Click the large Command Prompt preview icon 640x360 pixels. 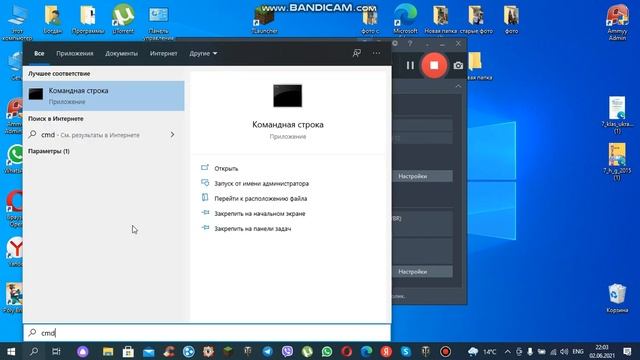pyautogui.click(x=288, y=96)
